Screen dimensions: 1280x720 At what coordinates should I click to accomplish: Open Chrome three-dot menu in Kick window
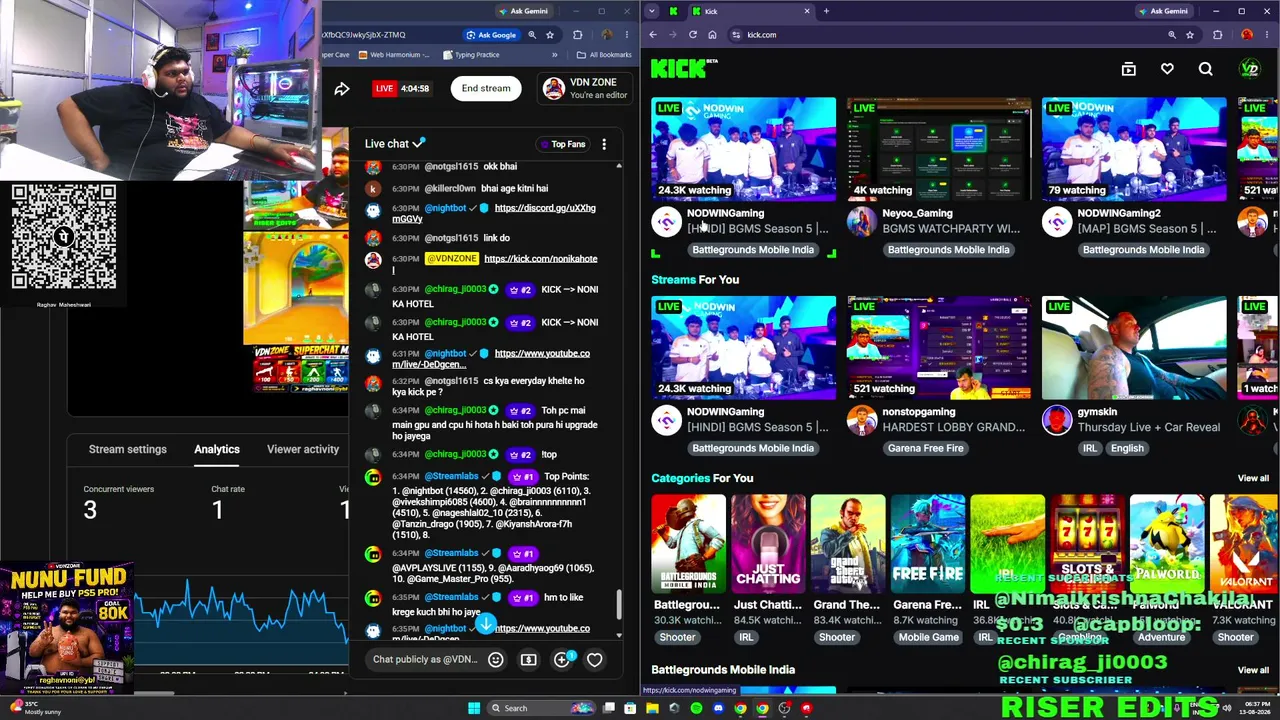pyautogui.click(x=1268, y=35)
